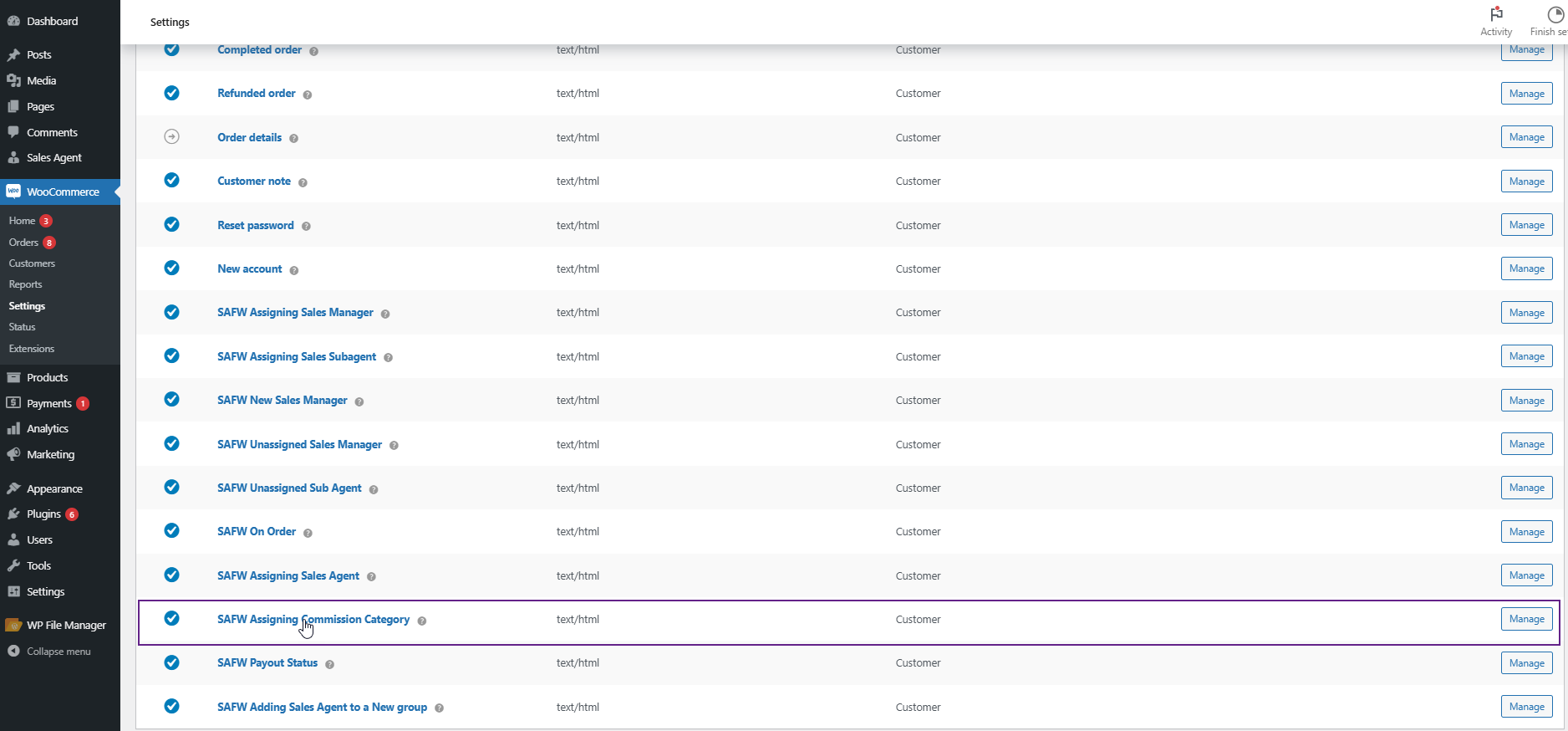The width and height of the screenshot is (1568, 731).
Task: Click Manage button for SAFW Unassigned Sub Agent
Action: [x=1526, y=488]
